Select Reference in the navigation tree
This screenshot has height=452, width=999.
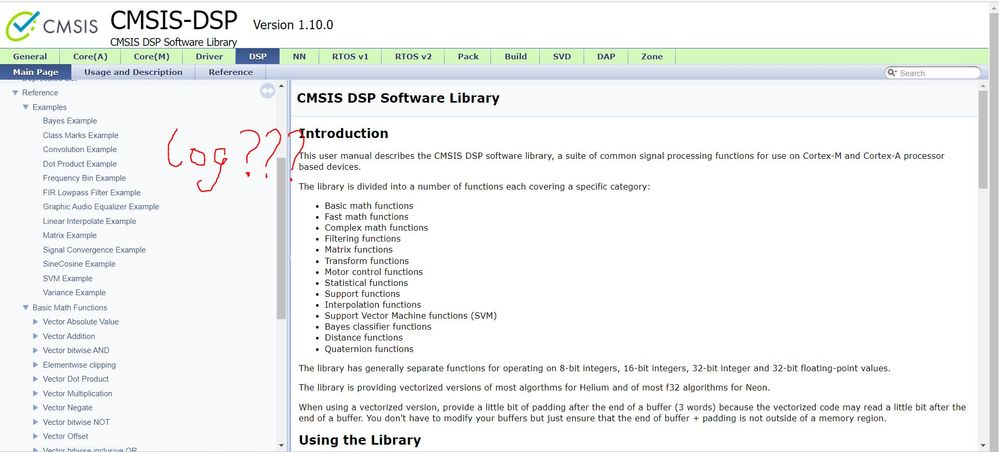[40, 92]
